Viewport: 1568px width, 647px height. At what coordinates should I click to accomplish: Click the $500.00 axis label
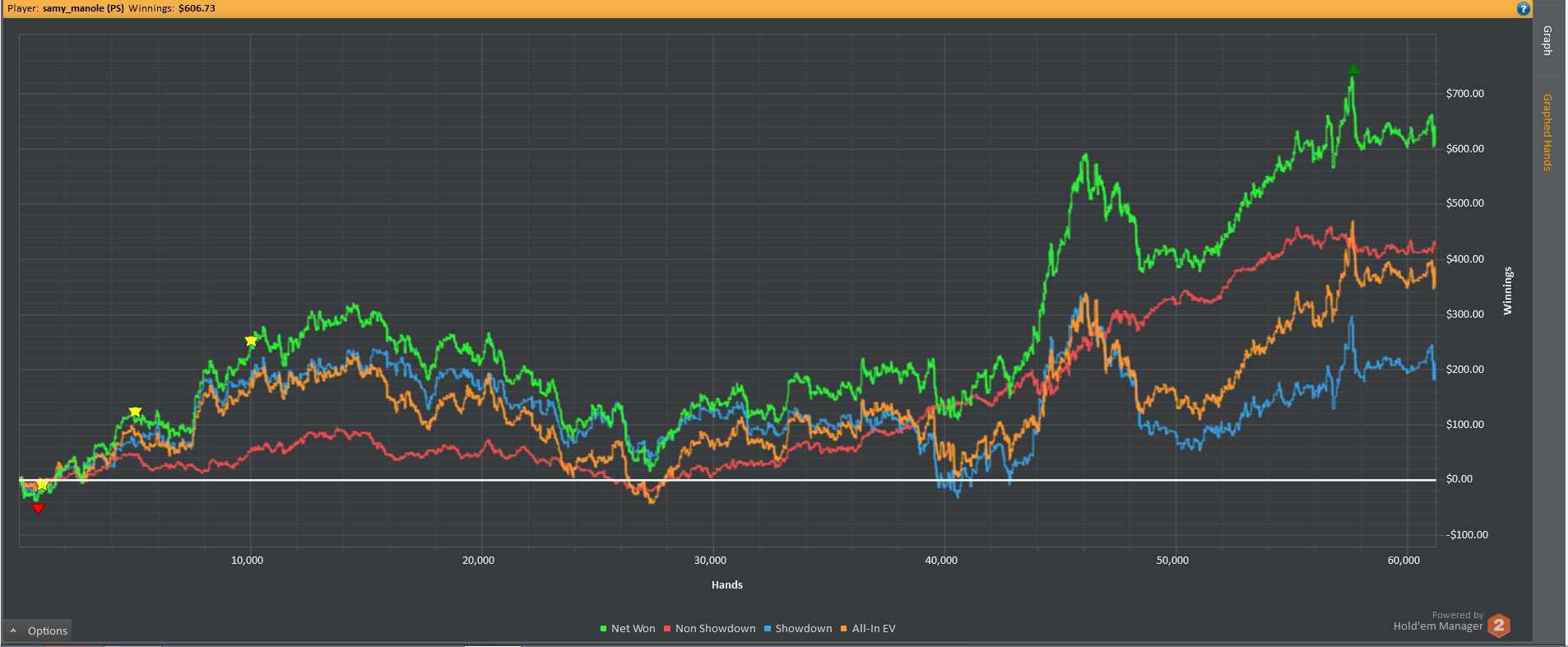coord(1465,203)
